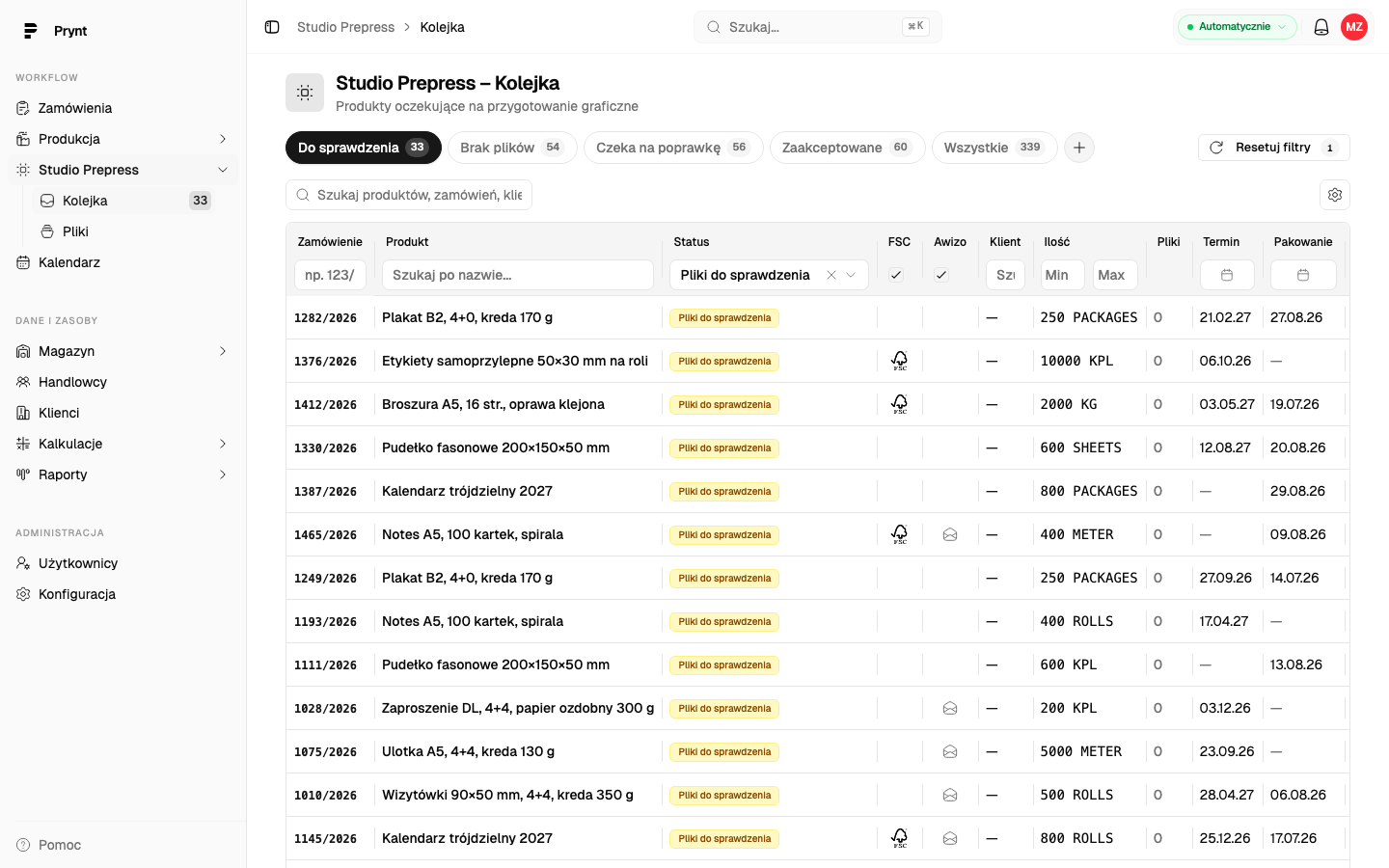Click FSC icon in row 1376/2026
1389x868 pixels.
point(899,361)
